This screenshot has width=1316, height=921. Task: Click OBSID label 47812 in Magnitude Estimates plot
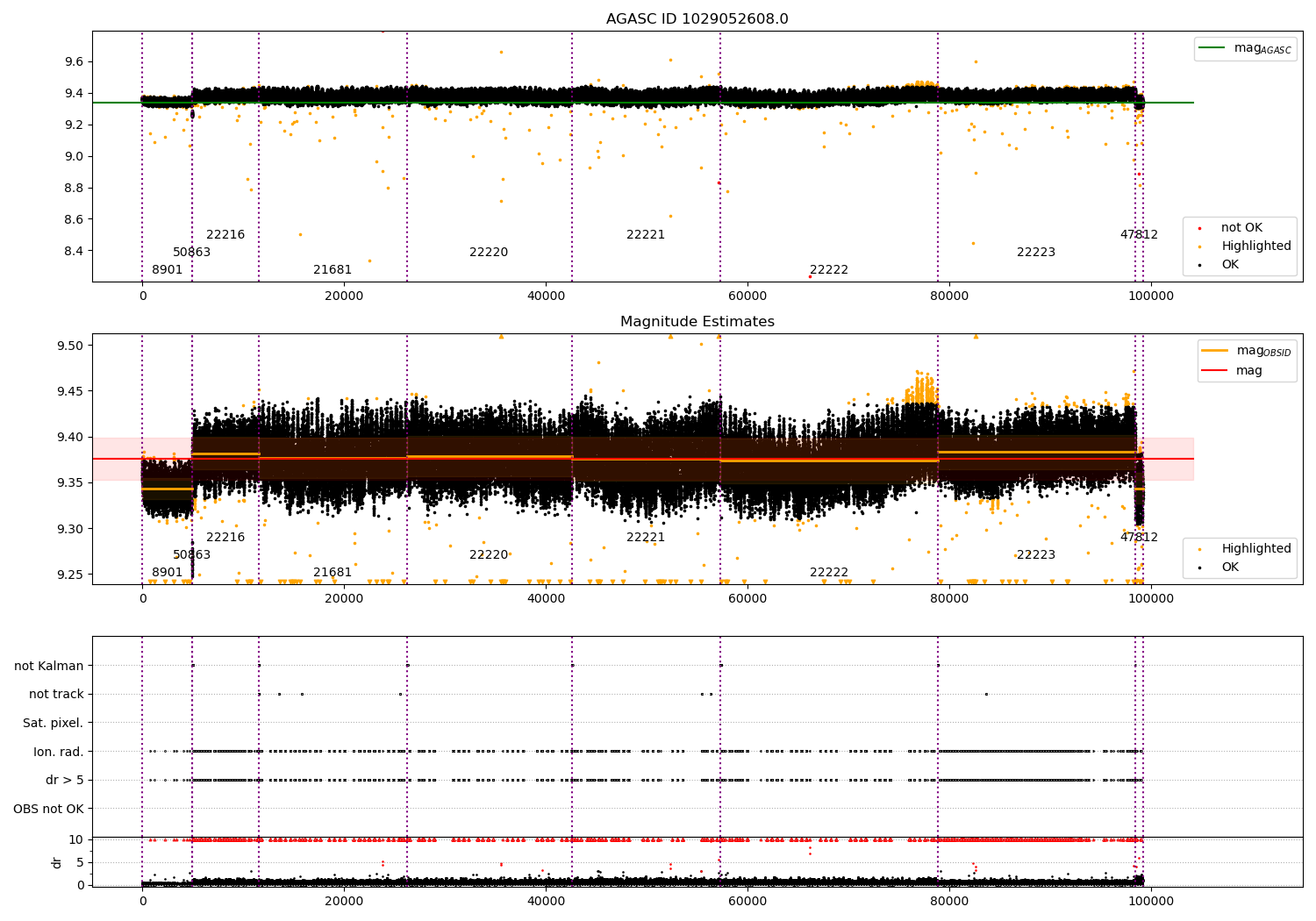(x=1139, y=538)
